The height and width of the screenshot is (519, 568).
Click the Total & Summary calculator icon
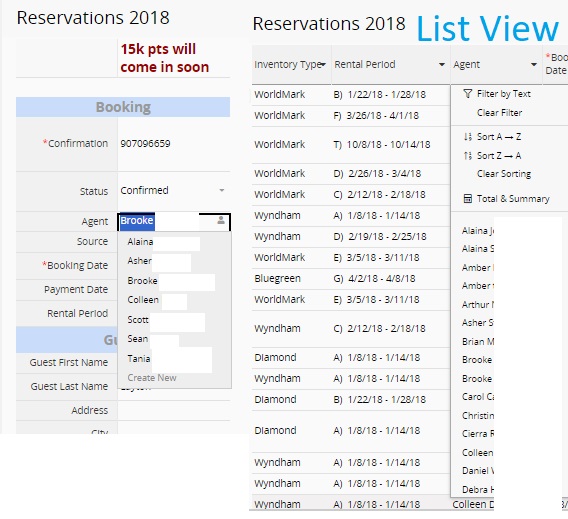[x=468, y=198]
